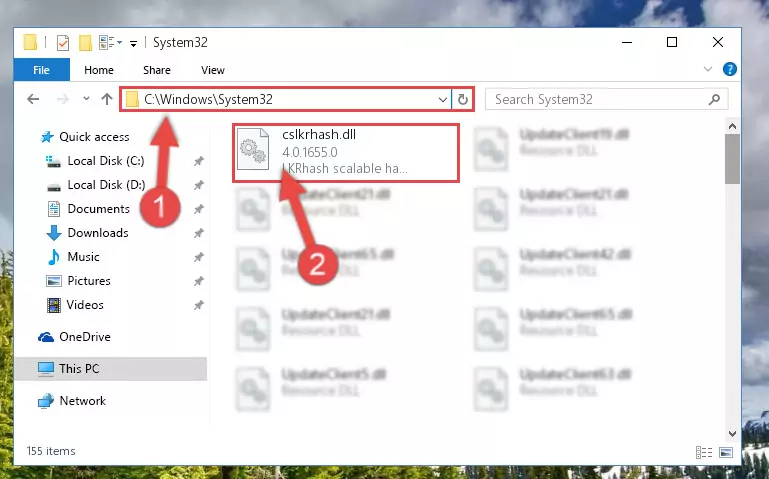Viewport: 769px width, 479px height.
Task: Expand the address bar history dropdown
Action: click(442, 100)
